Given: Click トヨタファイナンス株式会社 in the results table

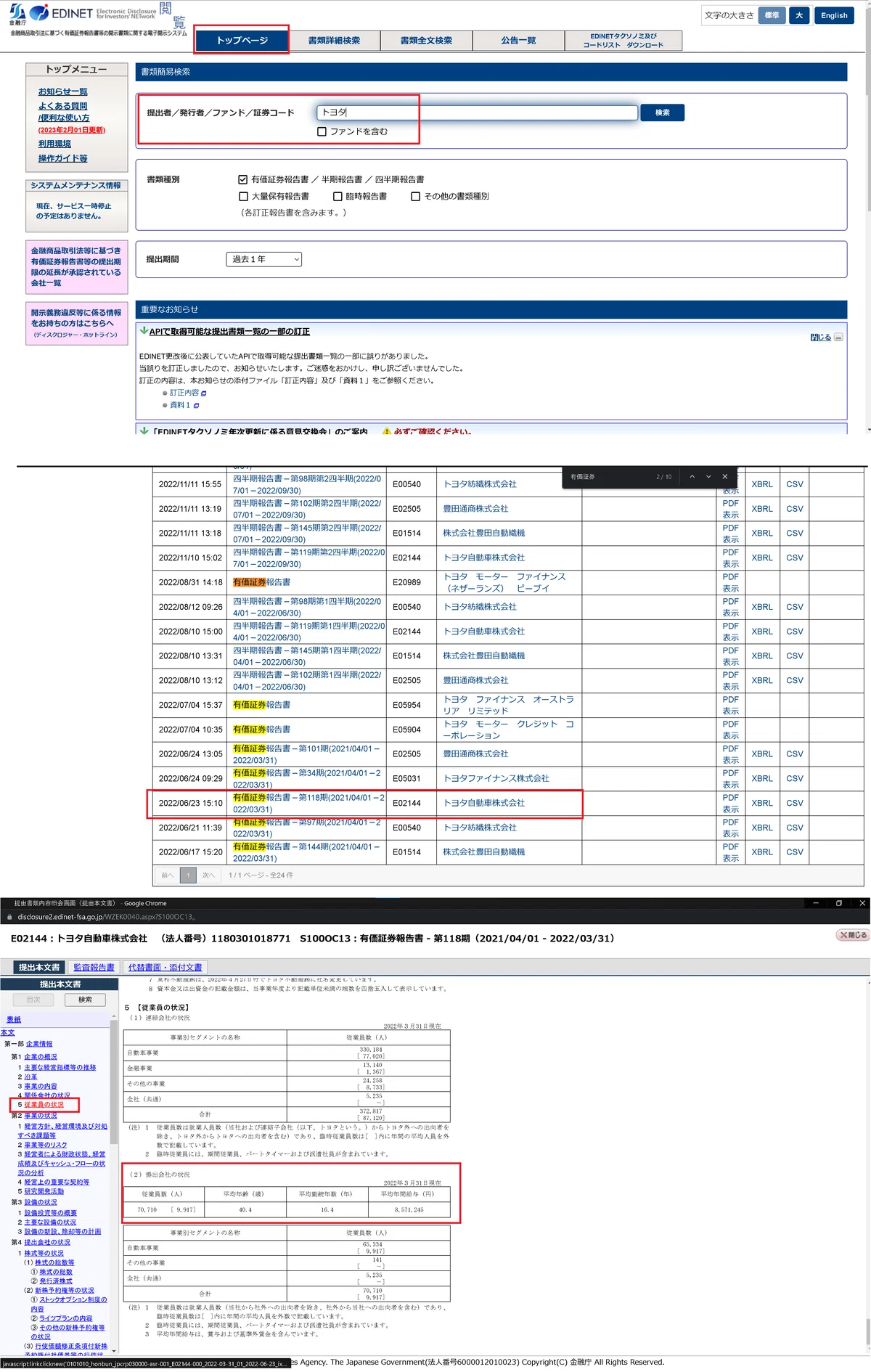Looking at the screenshot, I should [496, 778].
